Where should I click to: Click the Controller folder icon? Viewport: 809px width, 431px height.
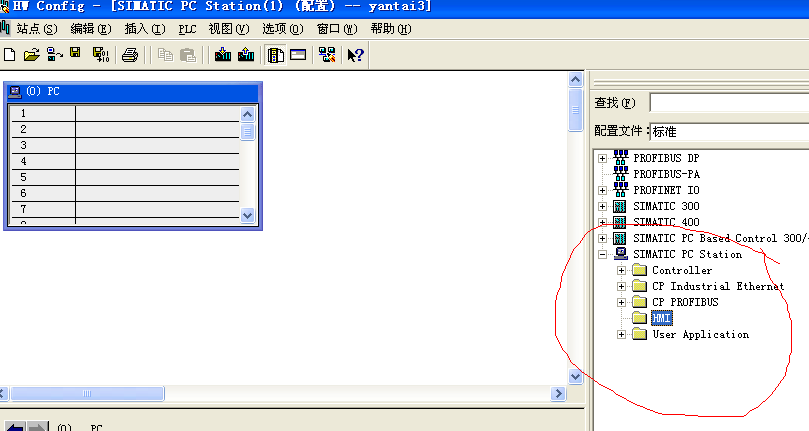click(640, 270)
